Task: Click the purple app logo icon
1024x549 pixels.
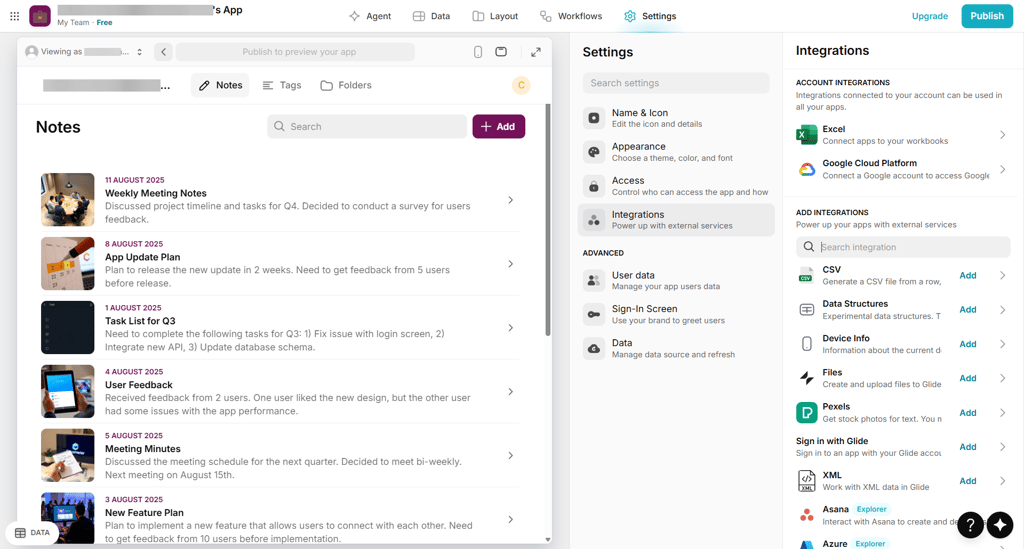Action: (40, 16)
